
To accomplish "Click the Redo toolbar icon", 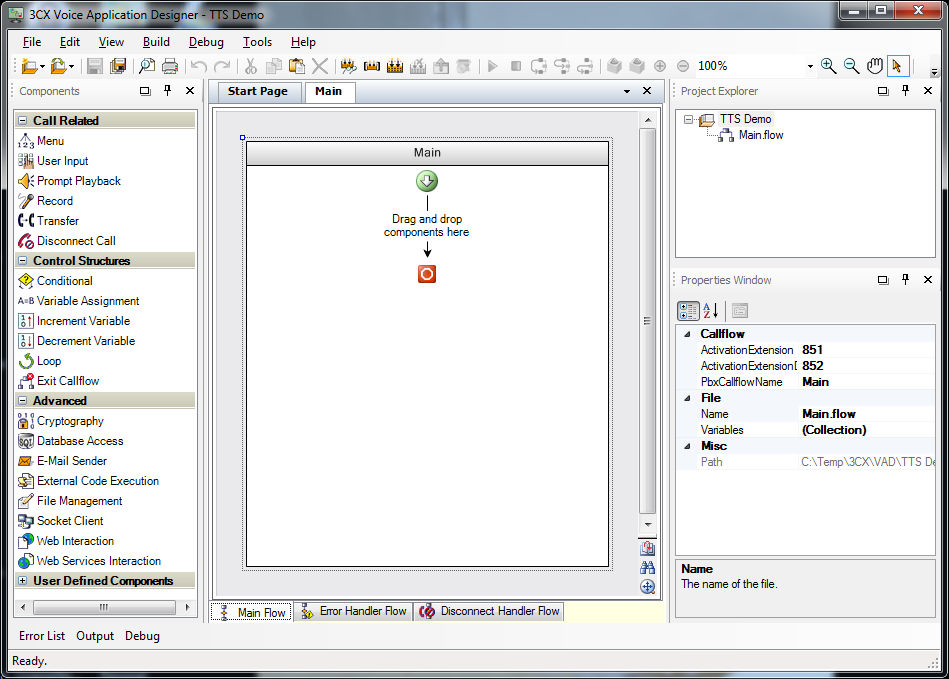I will coord(222,66).
